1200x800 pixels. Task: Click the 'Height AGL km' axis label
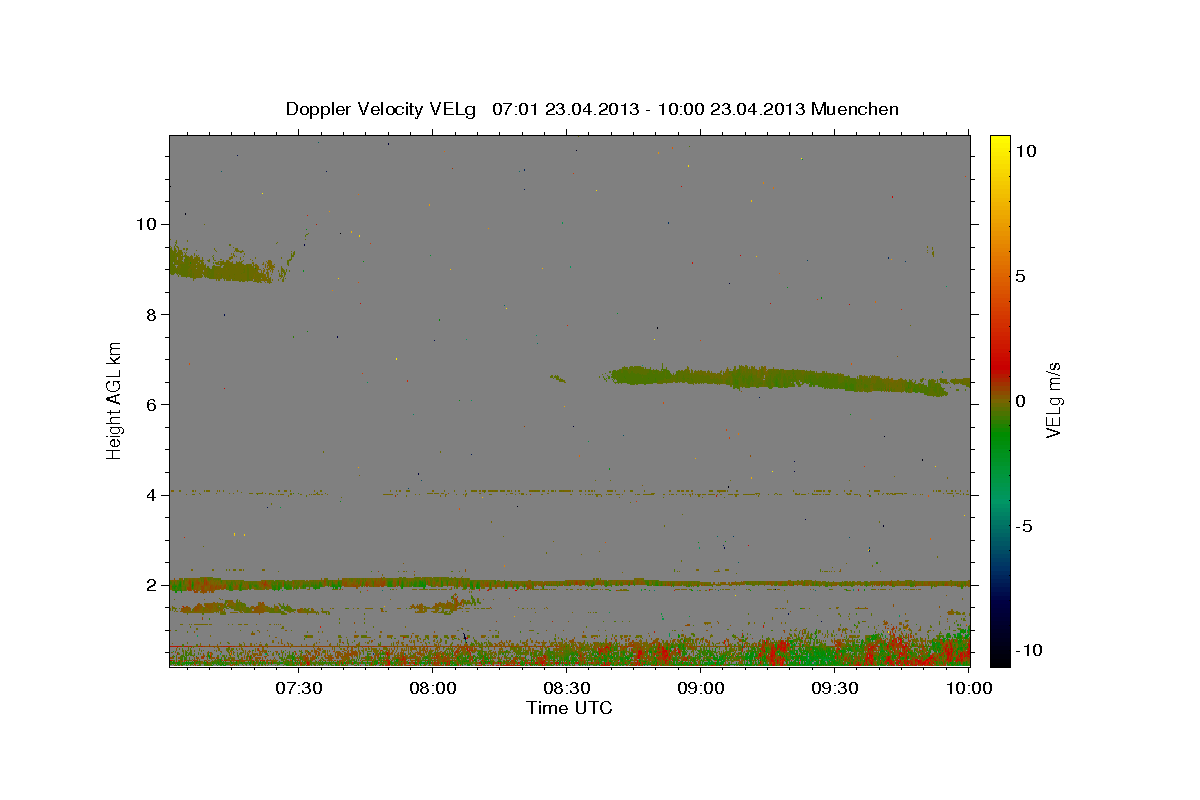[115, 399]
